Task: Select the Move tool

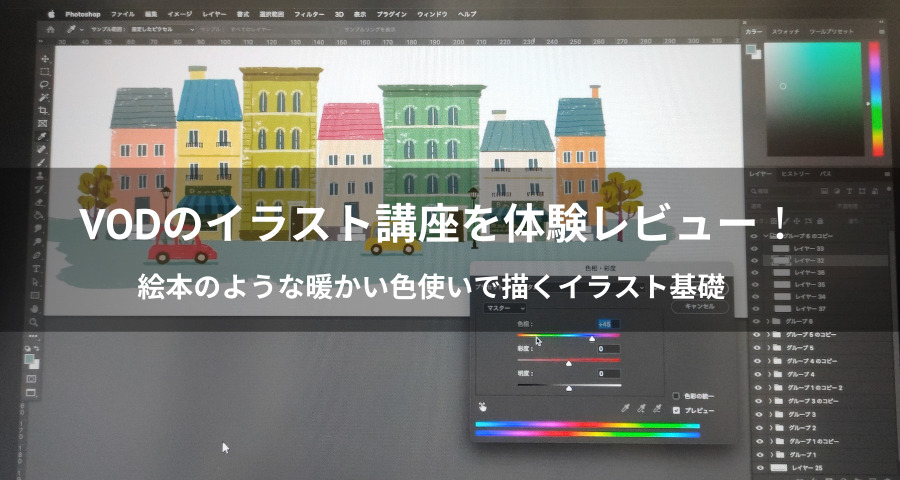Action: (44, 59)
